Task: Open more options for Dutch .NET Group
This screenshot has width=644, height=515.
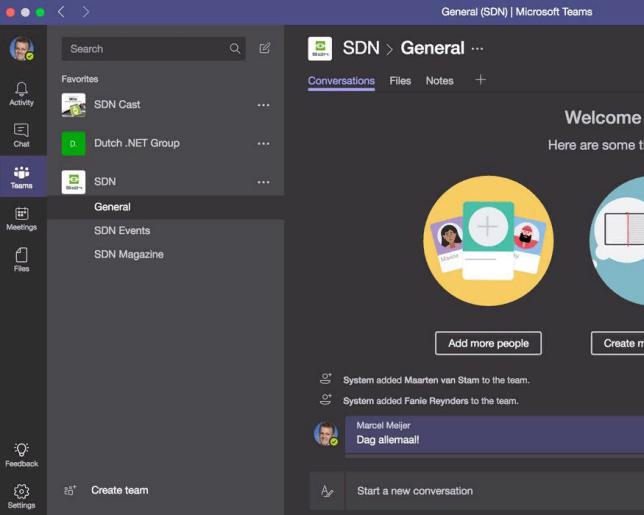Action: pyautogui.click(x=263, y=144)
